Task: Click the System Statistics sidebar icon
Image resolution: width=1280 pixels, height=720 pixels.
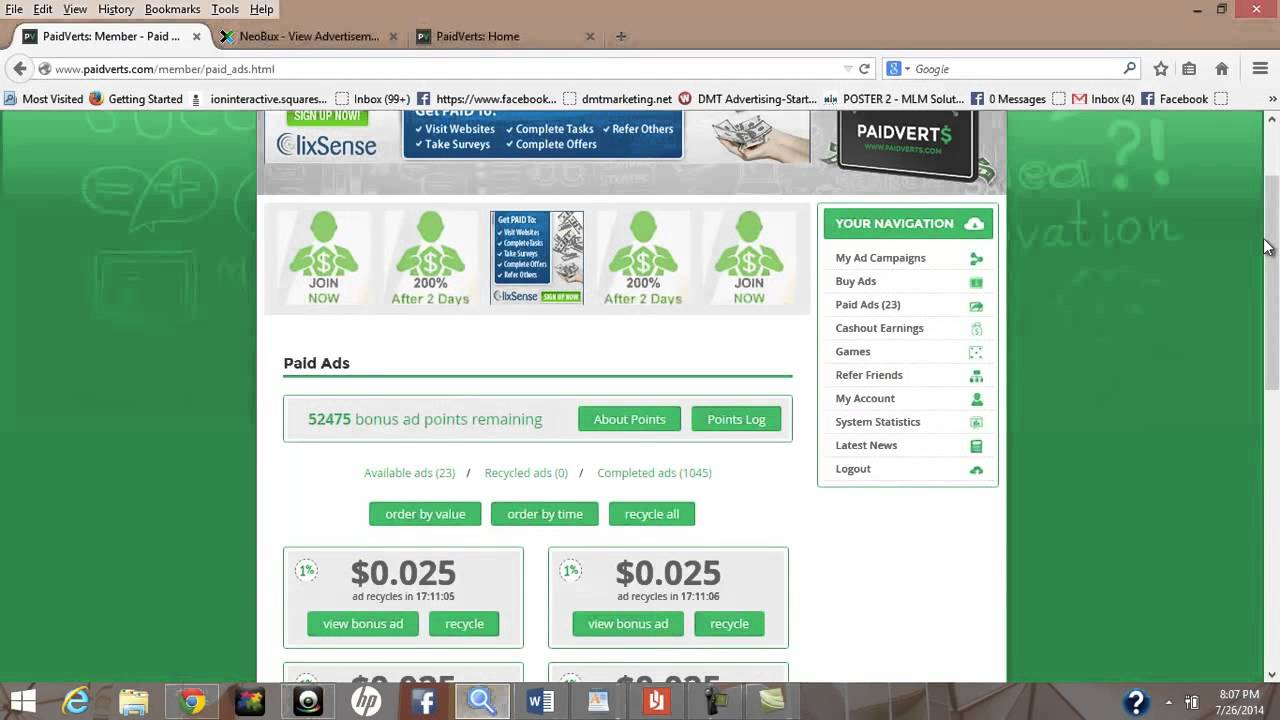Action: pyautogui.click(x=976, y=422)
